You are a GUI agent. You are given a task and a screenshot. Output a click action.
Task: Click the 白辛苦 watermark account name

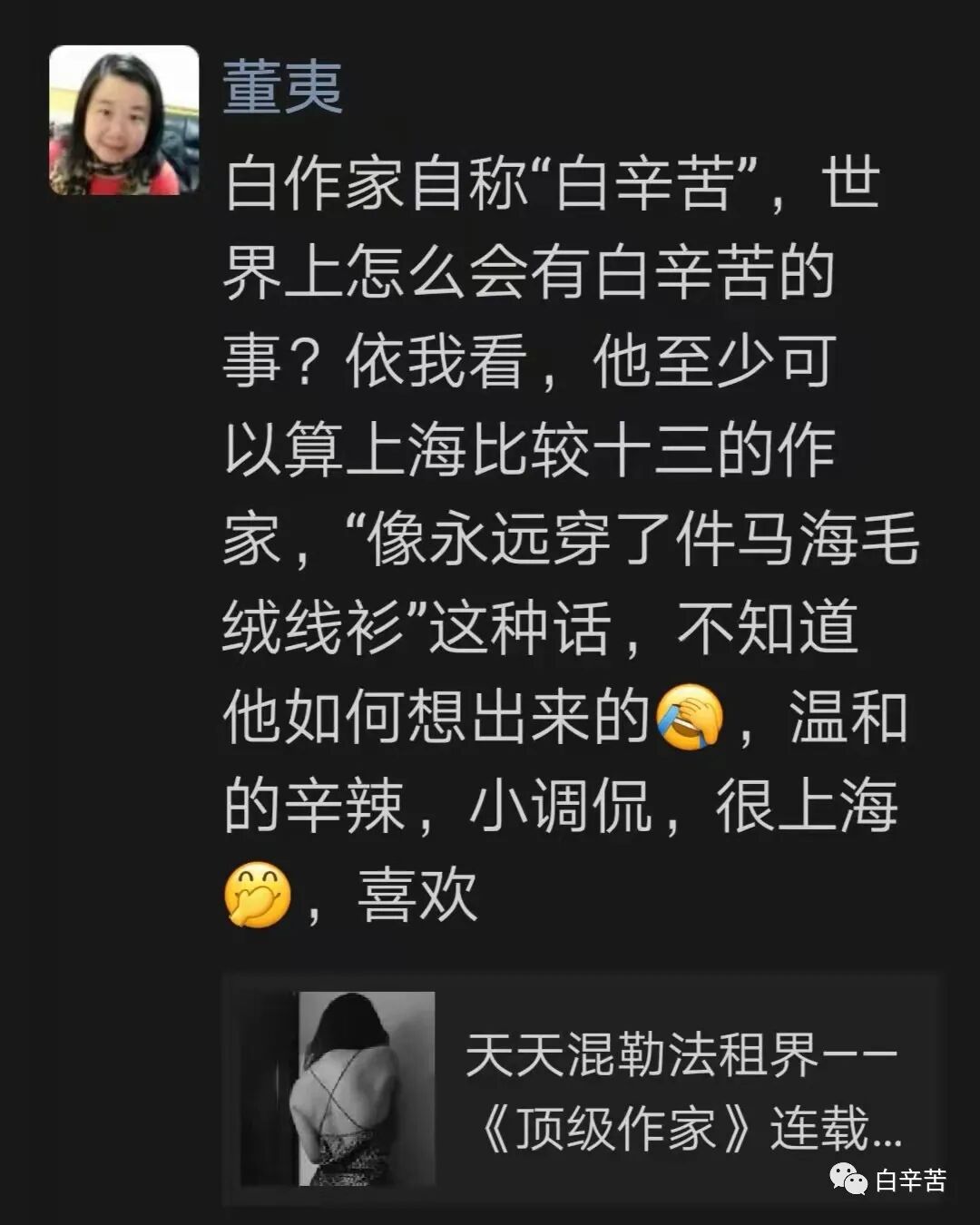pos(910,1180)
